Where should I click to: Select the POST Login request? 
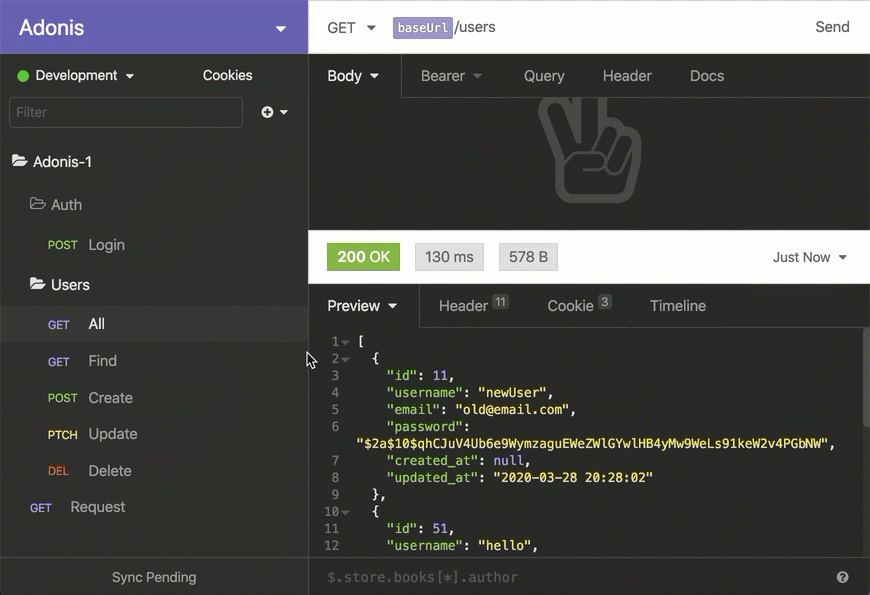[x=86, y=245]
